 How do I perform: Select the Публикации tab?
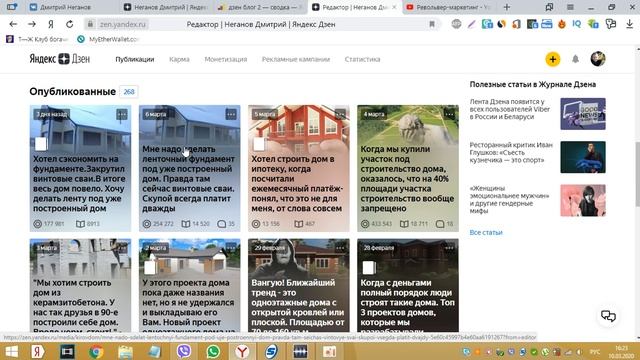[x=135, y=59]
